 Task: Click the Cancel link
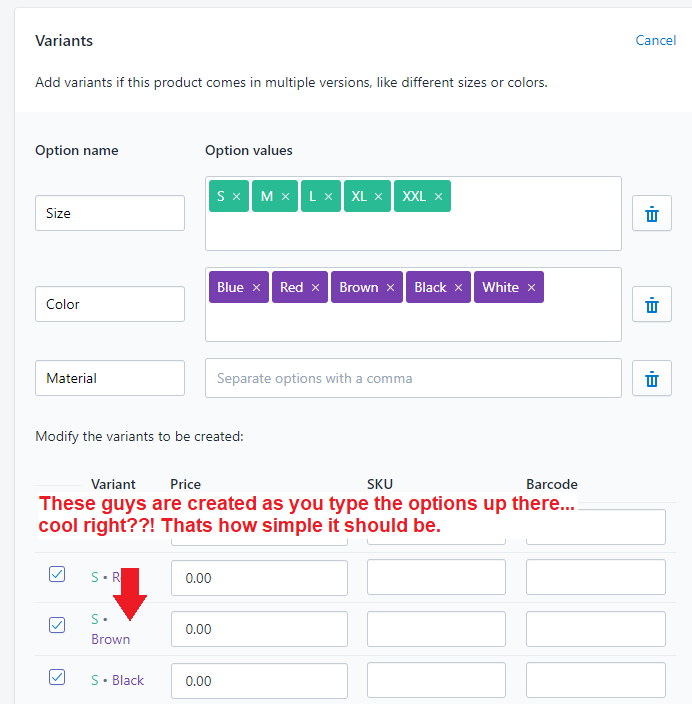click(655, 40)
